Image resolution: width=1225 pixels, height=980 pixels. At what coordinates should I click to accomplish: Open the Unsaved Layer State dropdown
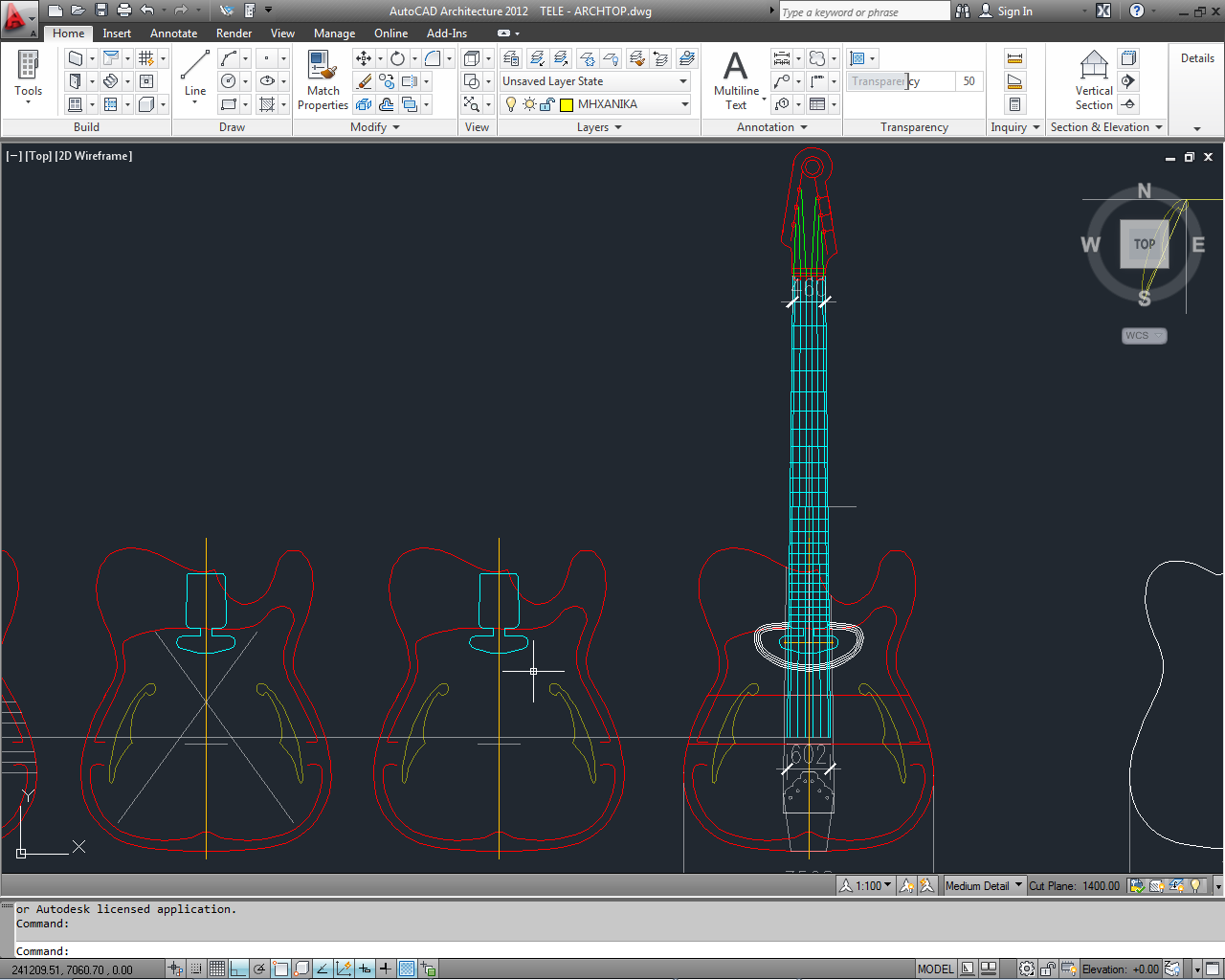(595, 81)
